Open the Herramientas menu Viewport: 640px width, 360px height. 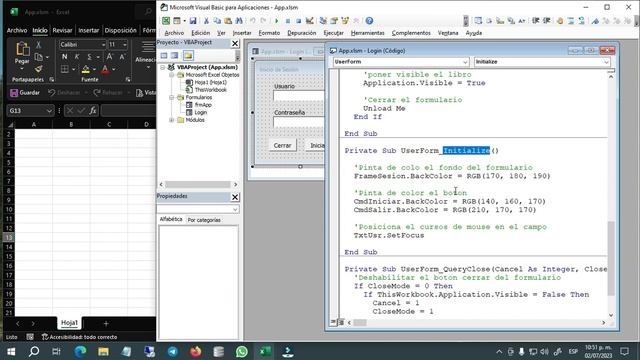[x=367, y=33]
